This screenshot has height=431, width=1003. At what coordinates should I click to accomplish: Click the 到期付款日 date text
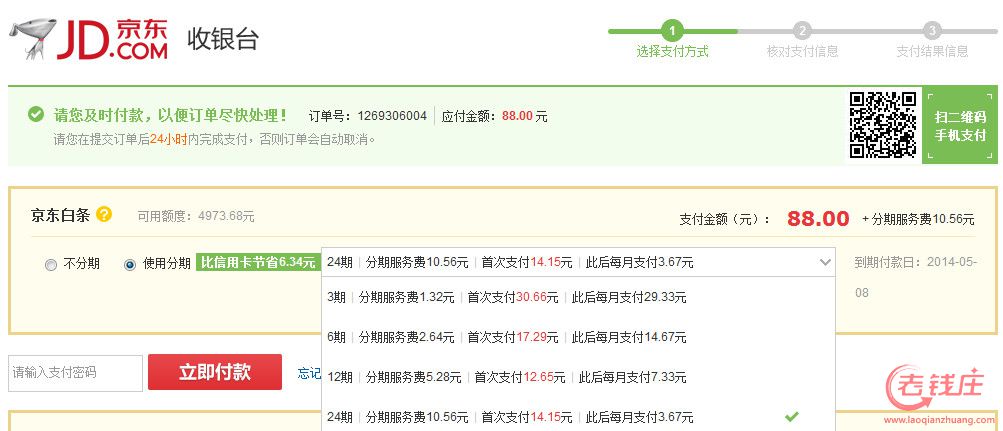pos(916,277)
